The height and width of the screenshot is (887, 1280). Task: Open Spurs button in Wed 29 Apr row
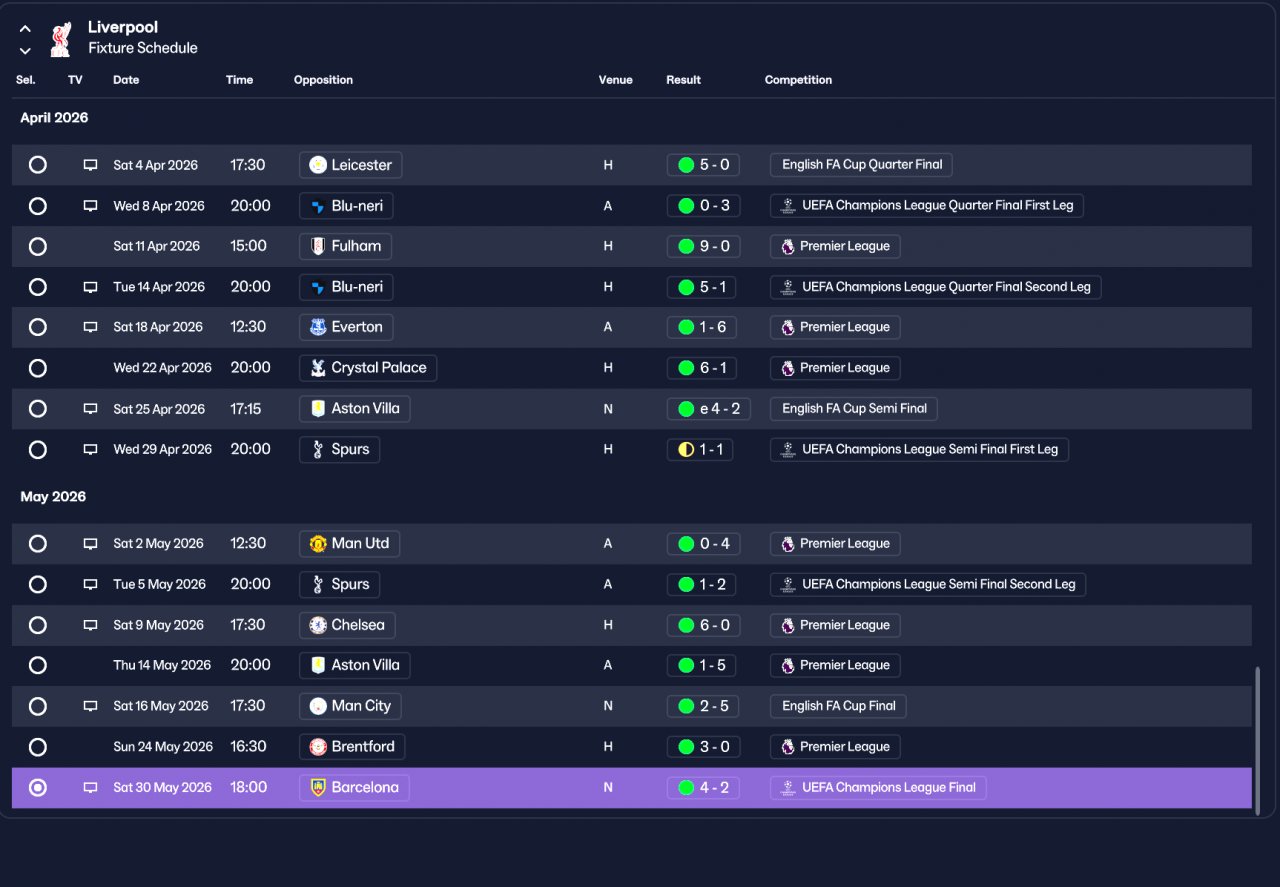[x=340, y=450]
